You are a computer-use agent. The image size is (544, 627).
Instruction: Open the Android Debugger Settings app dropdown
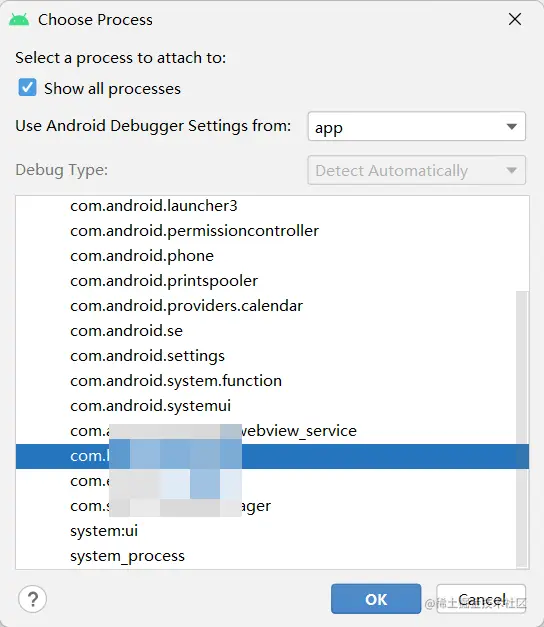pyautogui.click(x=416, y=126)
